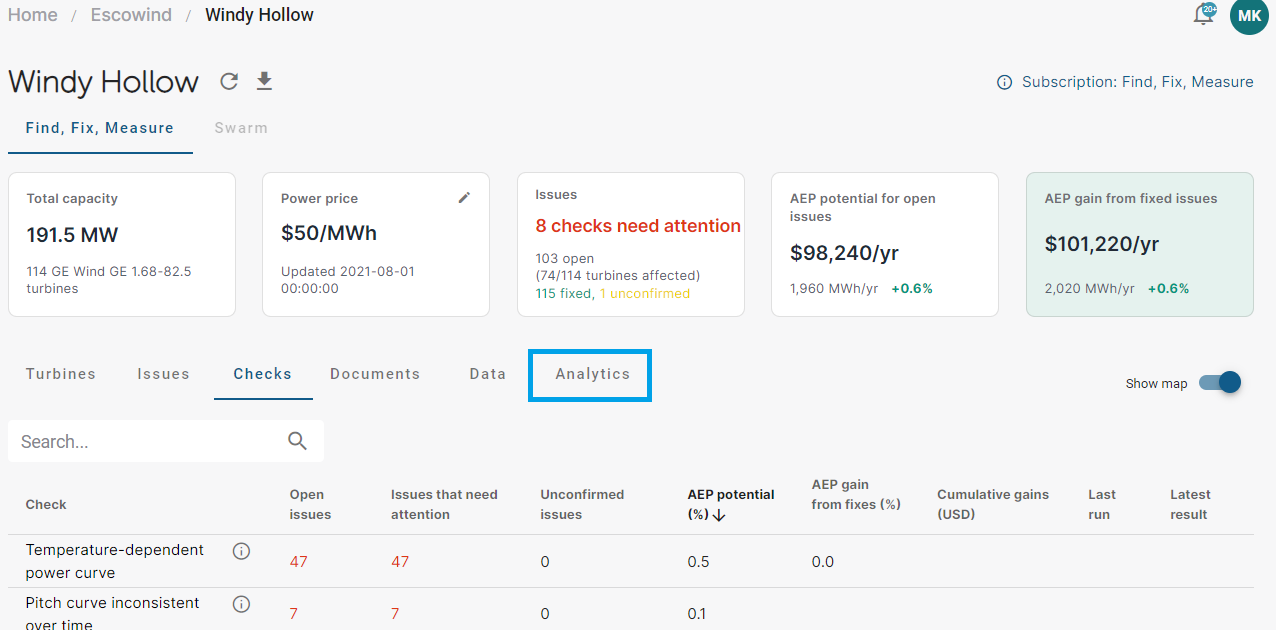
Task: Select the Checks tab
Action: [263, 374]
